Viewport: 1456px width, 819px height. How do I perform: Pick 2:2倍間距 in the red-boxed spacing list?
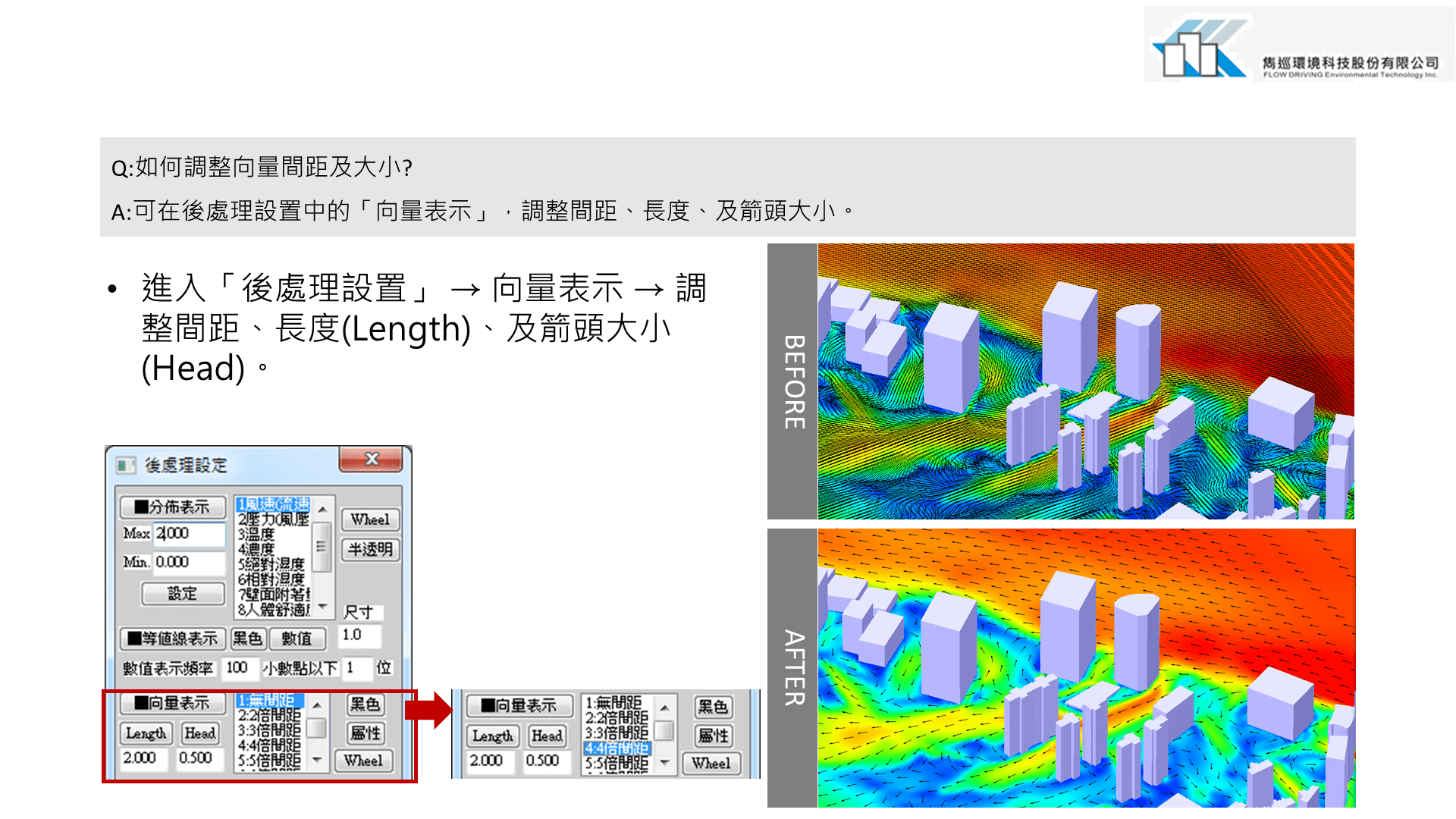269,715
